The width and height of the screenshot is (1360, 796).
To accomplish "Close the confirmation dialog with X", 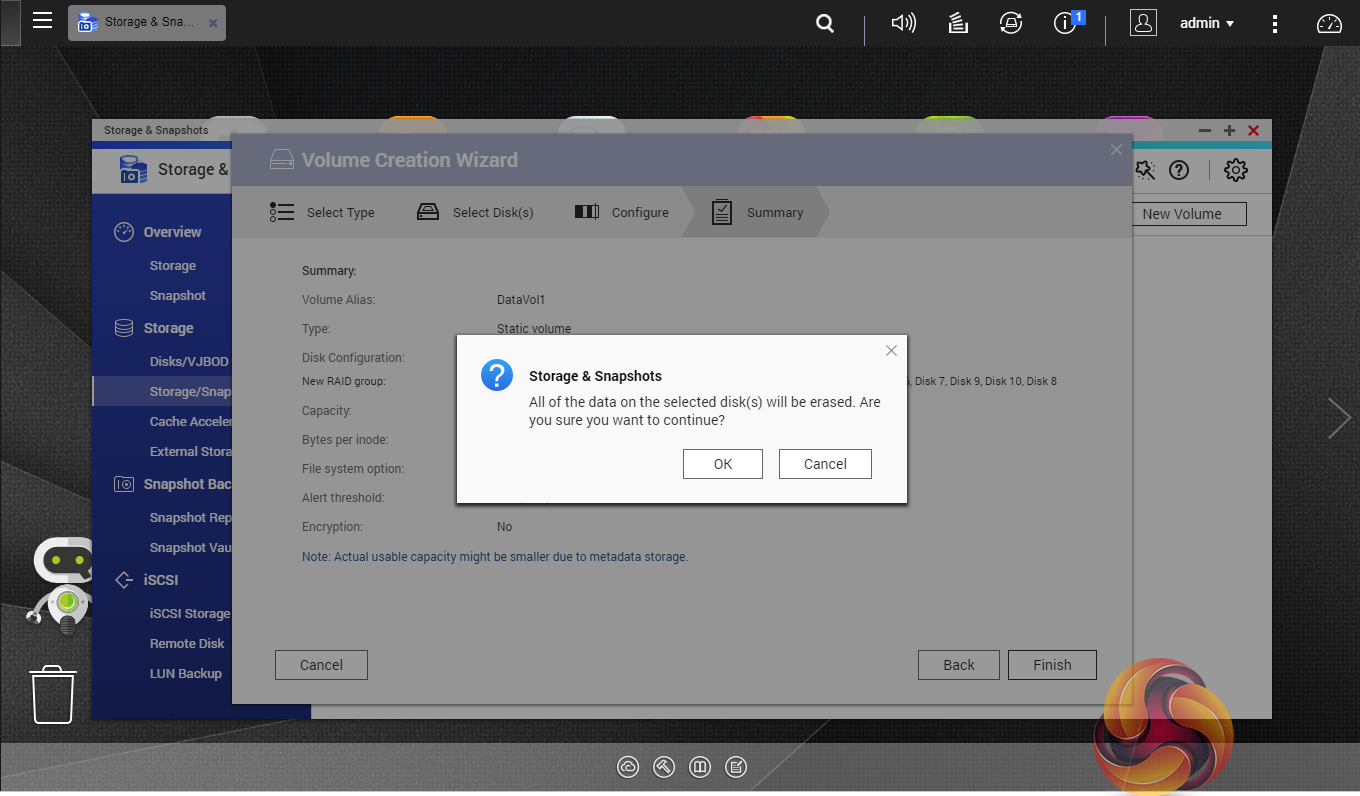I will [x=891, y=350].
